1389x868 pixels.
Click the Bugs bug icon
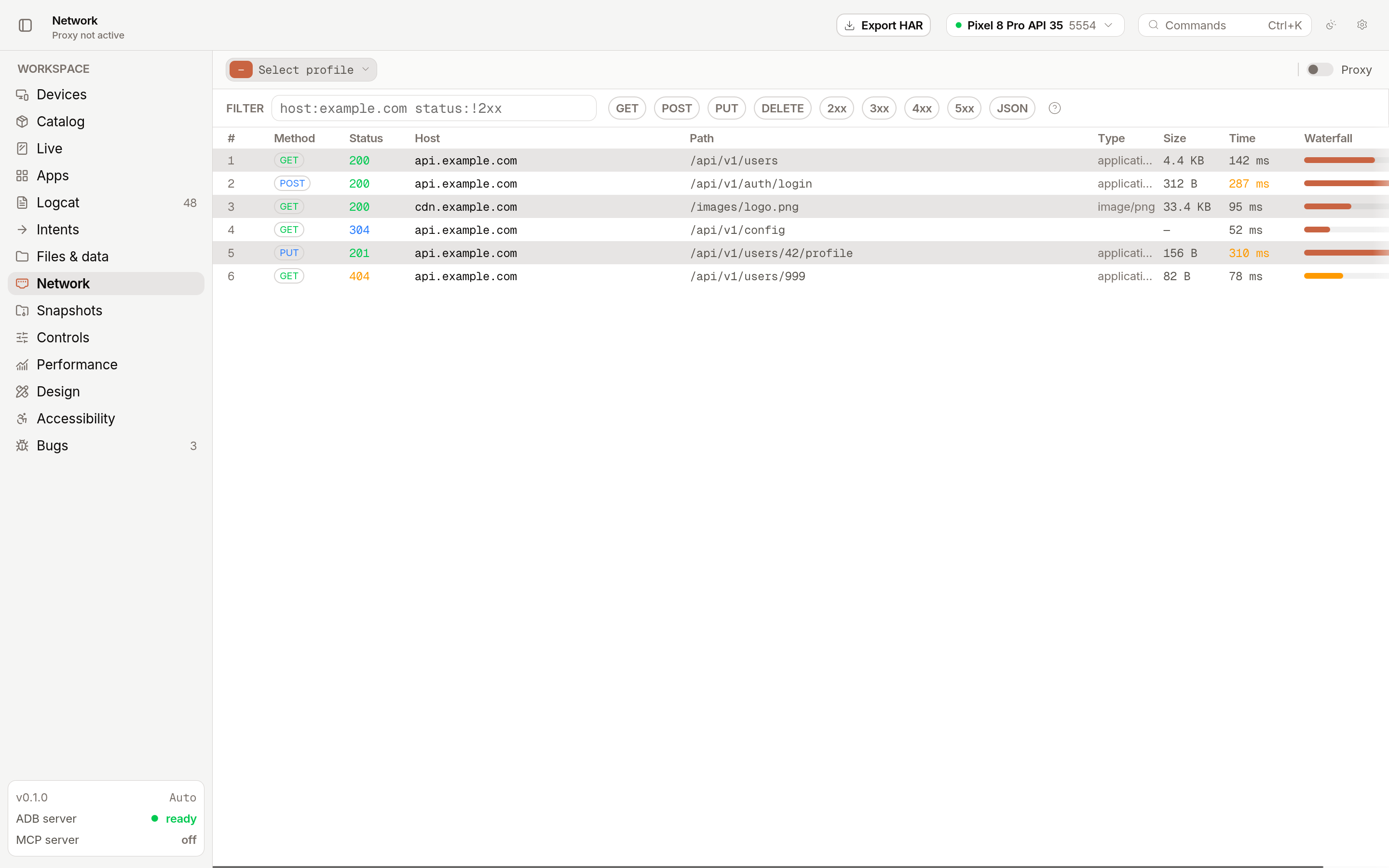coord(22,446)
